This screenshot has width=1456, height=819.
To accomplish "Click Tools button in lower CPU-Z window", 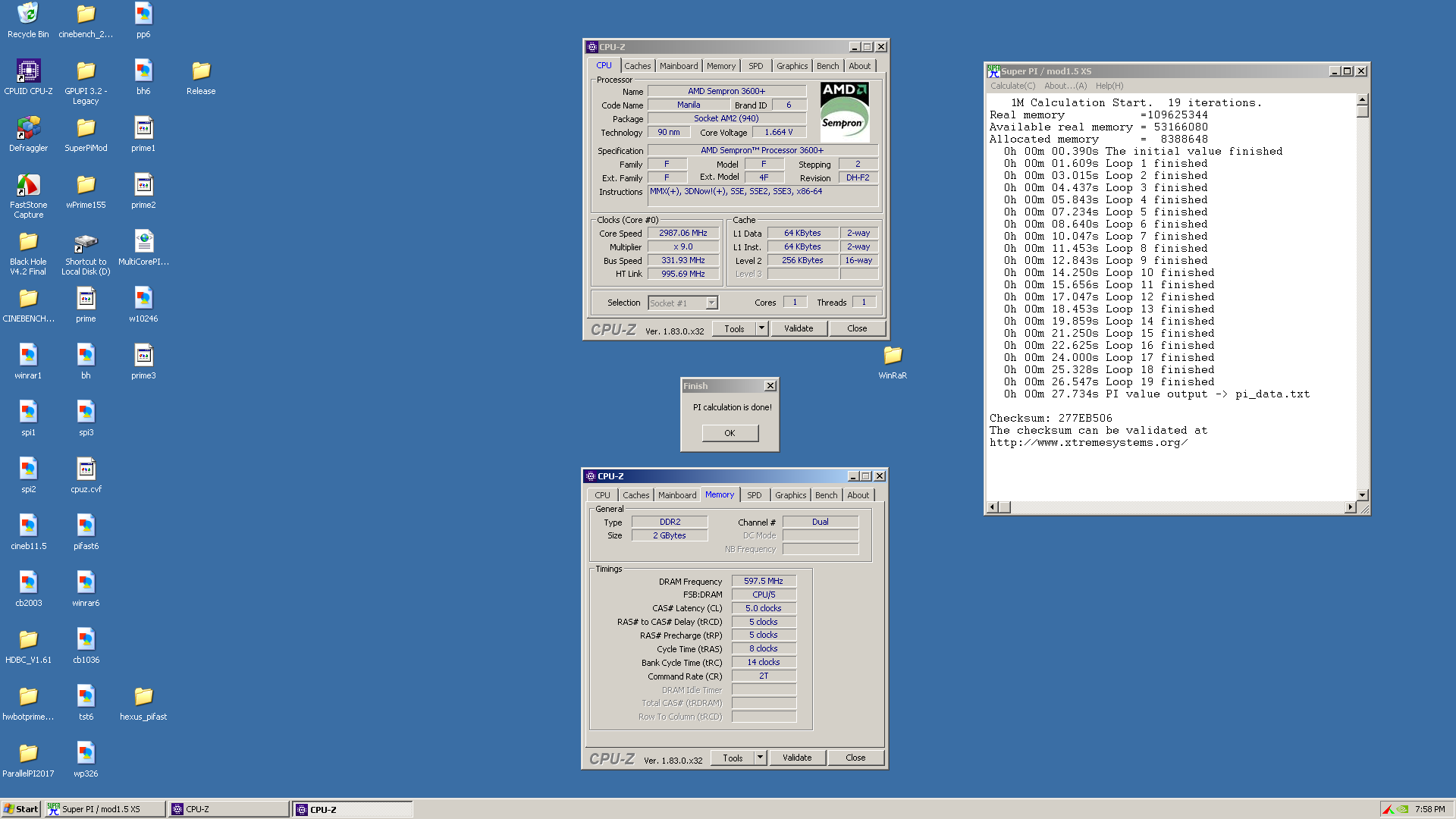I will pos(733,758).
